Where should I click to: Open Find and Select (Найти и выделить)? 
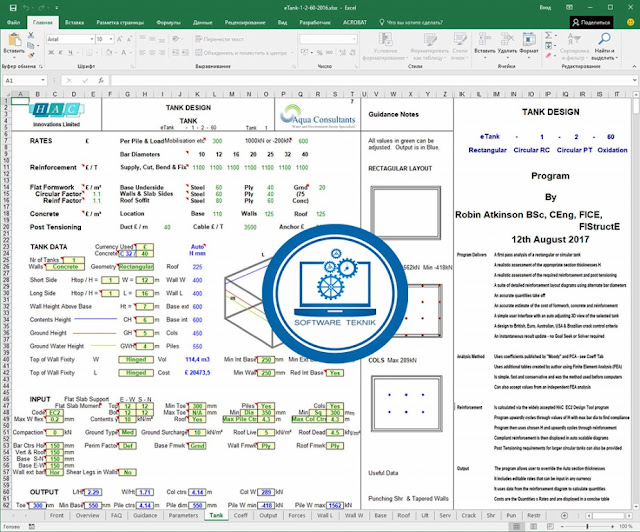(604, 46)
